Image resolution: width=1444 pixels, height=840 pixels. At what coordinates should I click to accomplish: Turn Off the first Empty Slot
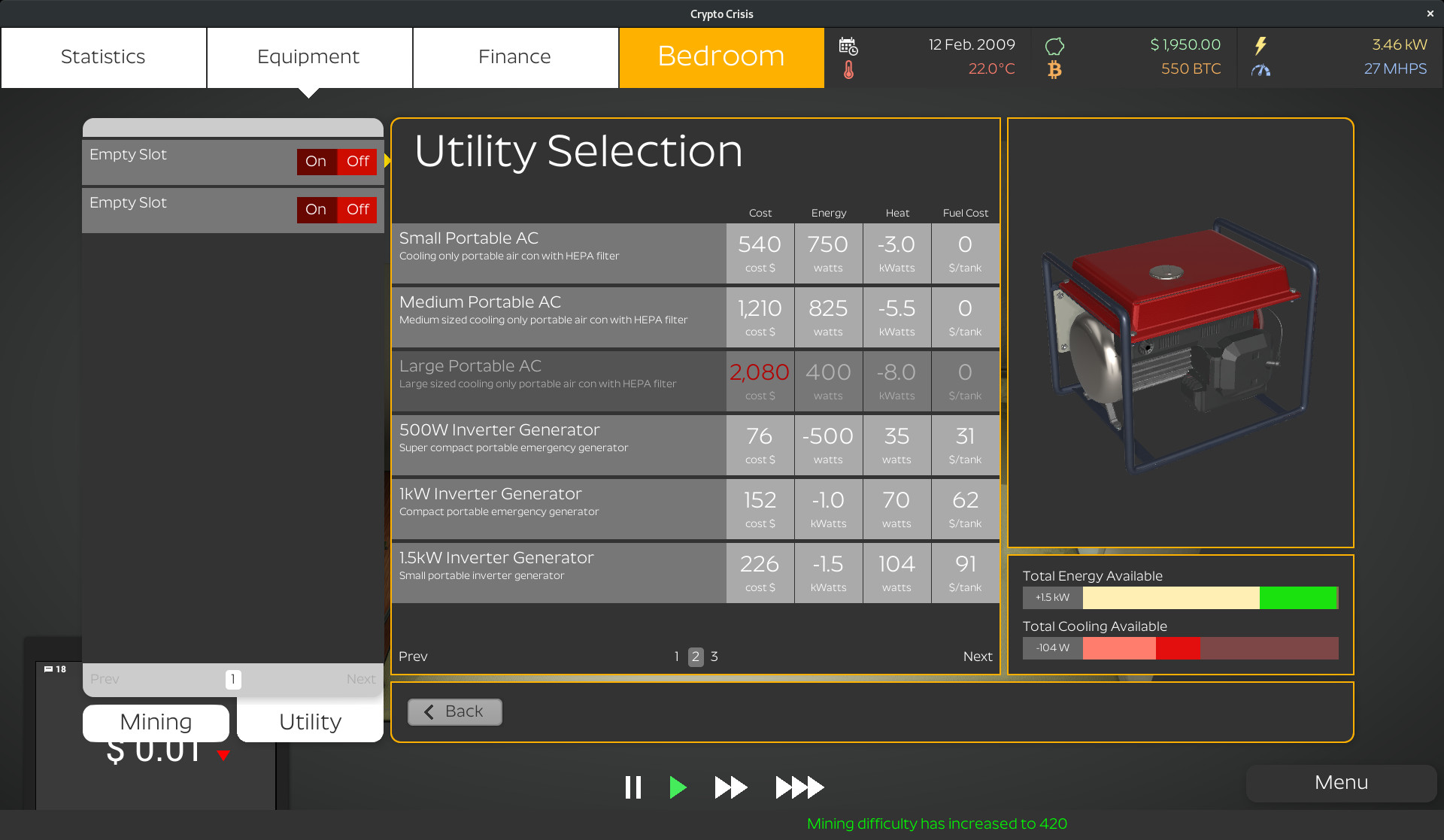point(358,162)
